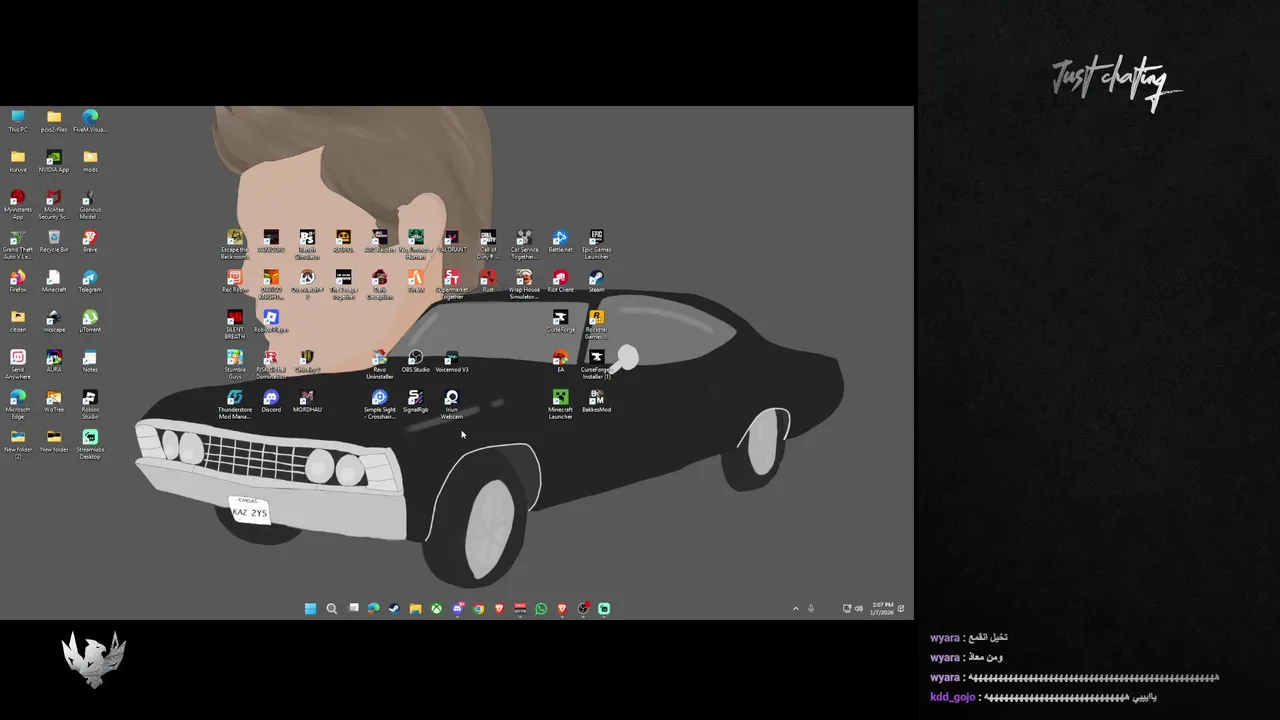Open the Windows Start menu
Image resolution: width=1280 pixels, height=720 pixels.
tap(310, 608)
